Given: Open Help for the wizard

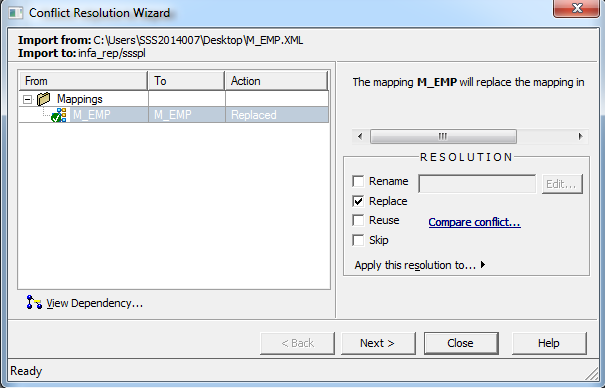Looking at the screenshot, I should tap(549, 343).
